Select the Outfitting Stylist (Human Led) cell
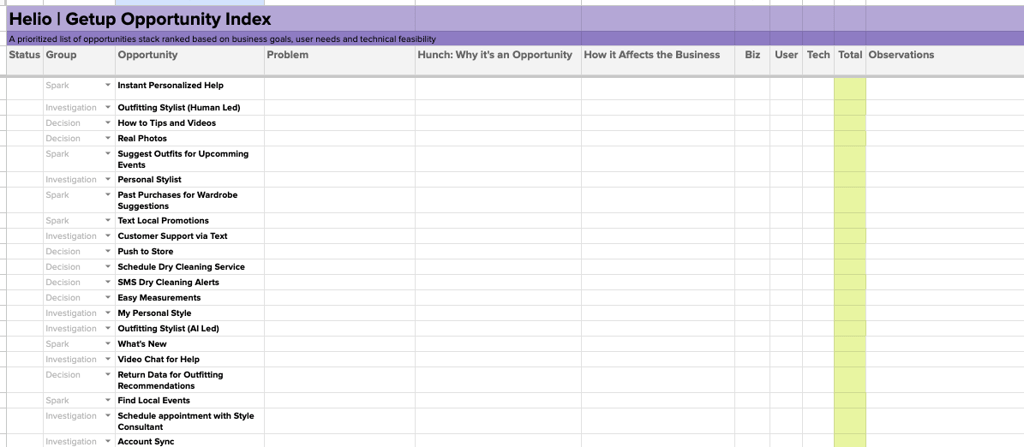Viewport: 1024px width, 447px height. pyautogui.click(x=190, y=108)
